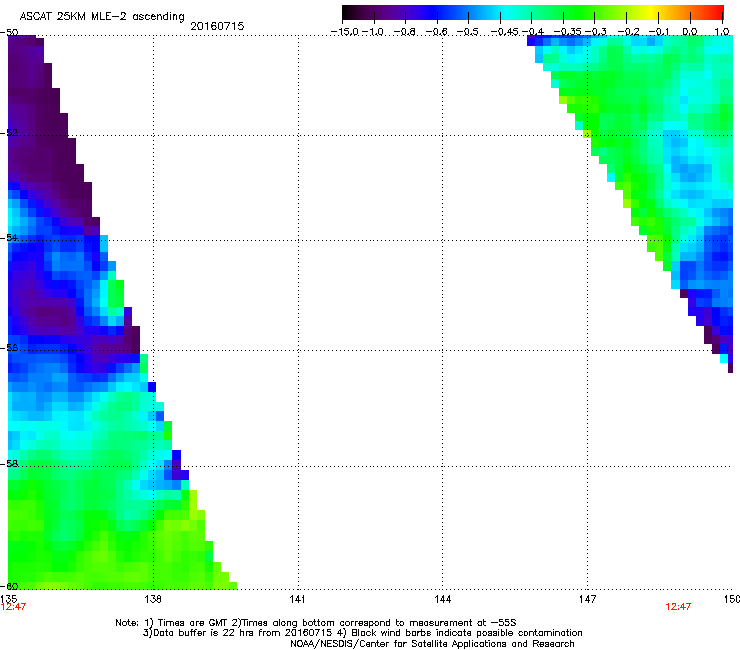The image size is (740, 650).
Task: Click the -15.0 color scale label
Action: point(345,32)
